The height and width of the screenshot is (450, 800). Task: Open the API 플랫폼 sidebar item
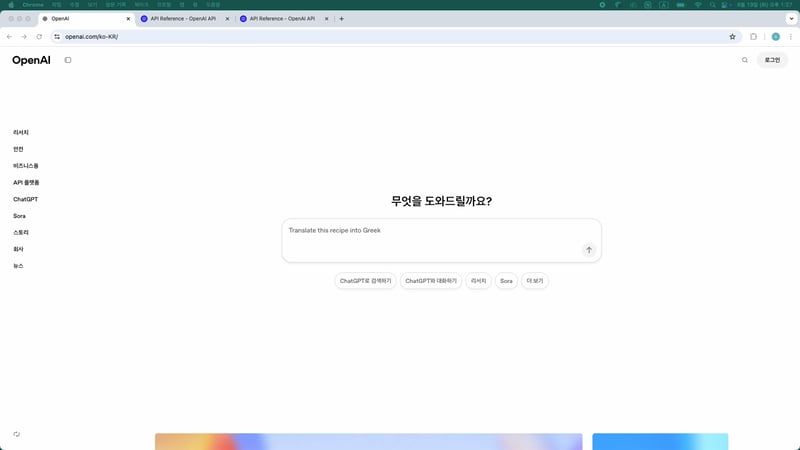click(26, 182)
